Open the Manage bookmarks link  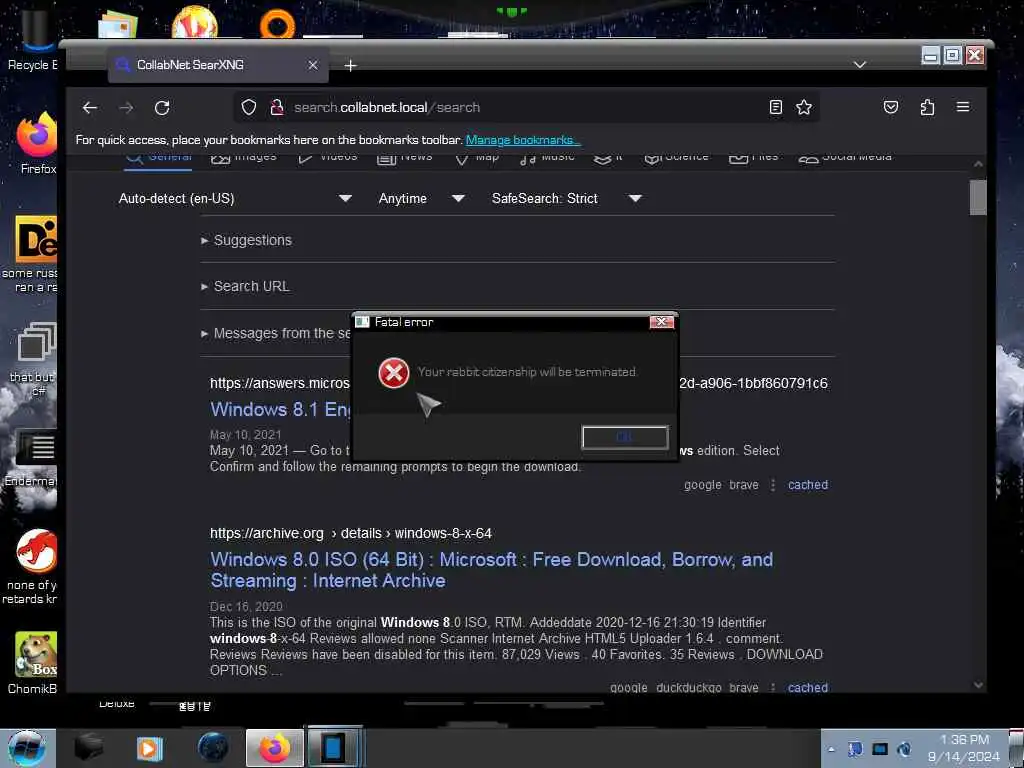point(522,140)
